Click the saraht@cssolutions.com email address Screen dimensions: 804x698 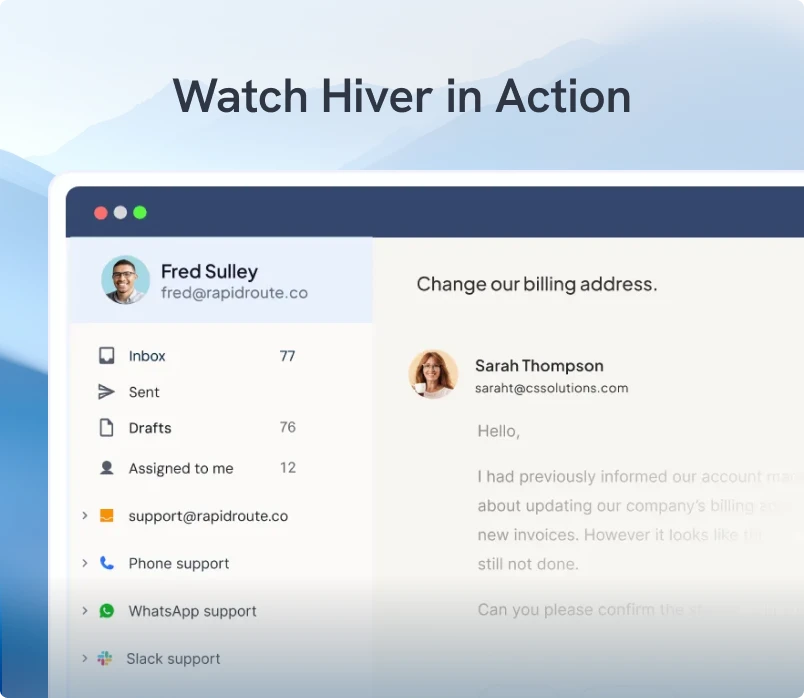pos(551,388)
